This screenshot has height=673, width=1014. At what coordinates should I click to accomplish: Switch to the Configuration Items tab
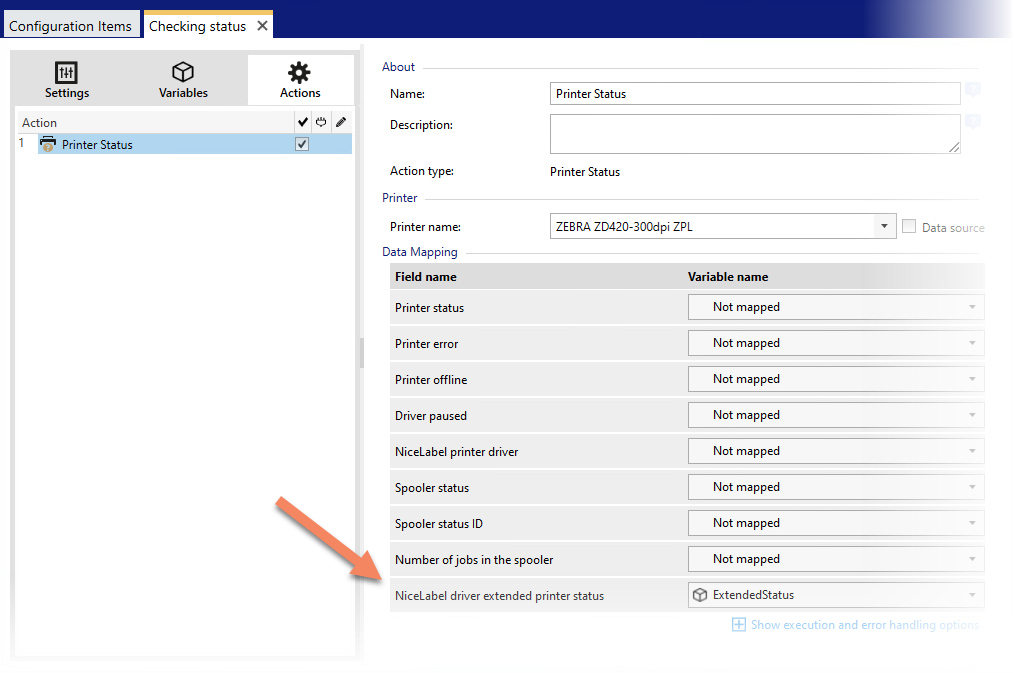pos(71,23)
